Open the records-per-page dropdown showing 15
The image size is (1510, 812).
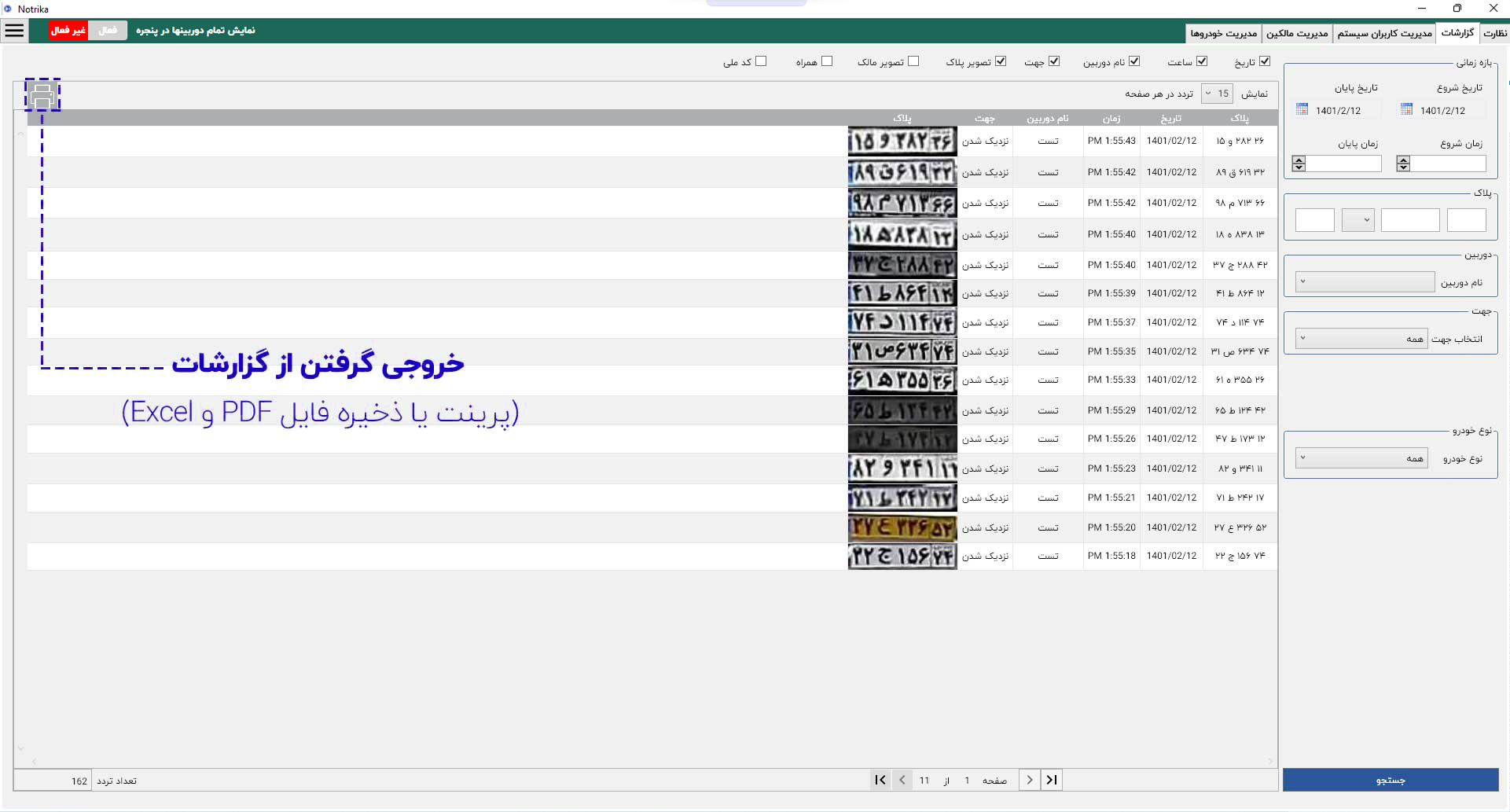1217,94
